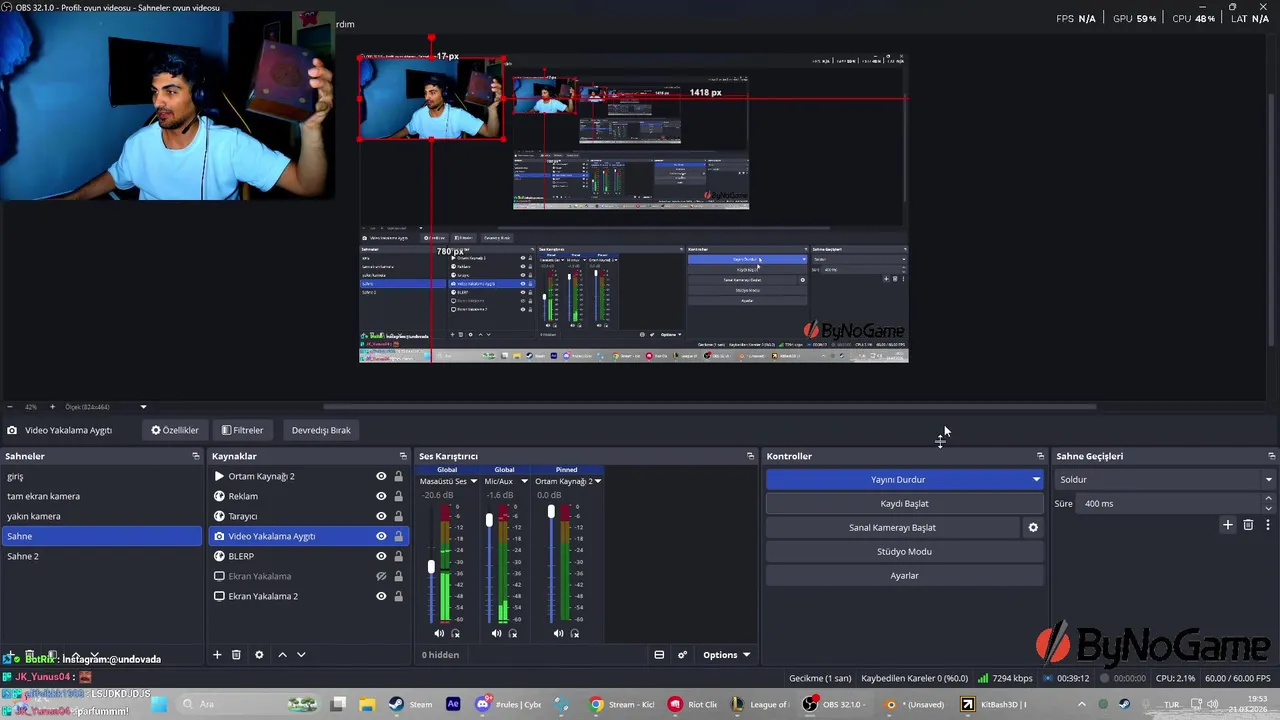The width and height of the screenshot is (1280, 720).
Task: Show the hidden Ekran Yakalama source
Action: click(x=381, y=576)
